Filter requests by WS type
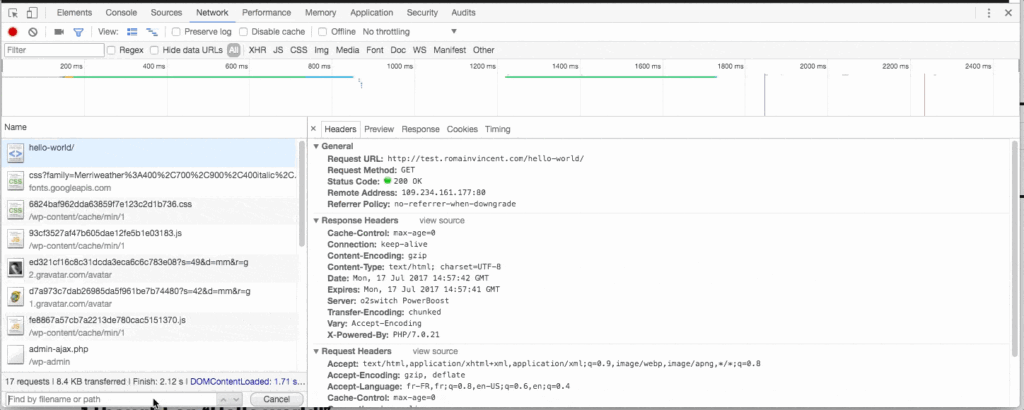The width and height of the screenshot is (1024, 410). click(x=419, y=50)
